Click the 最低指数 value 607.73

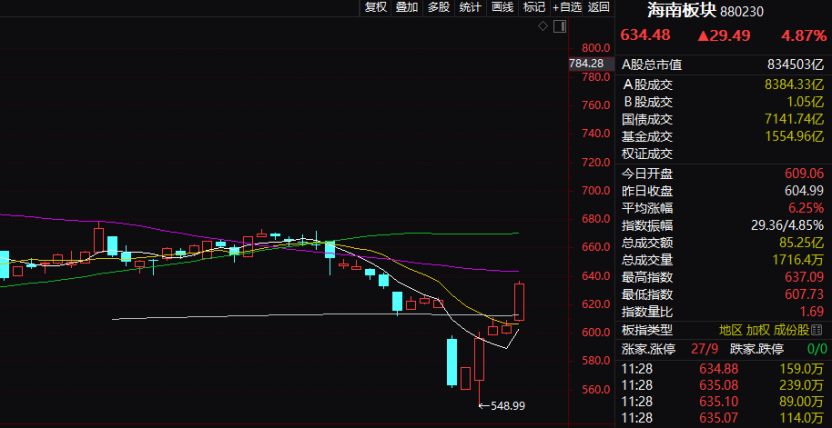click(x=804, y=294)
